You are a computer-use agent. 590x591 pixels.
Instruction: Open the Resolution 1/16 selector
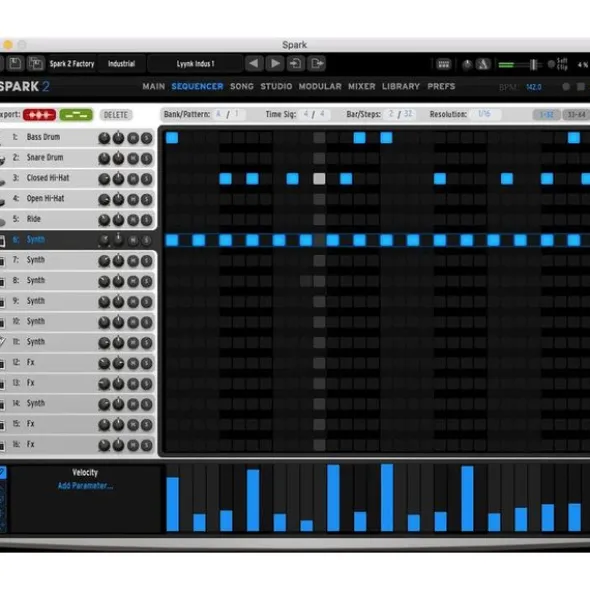484,114
